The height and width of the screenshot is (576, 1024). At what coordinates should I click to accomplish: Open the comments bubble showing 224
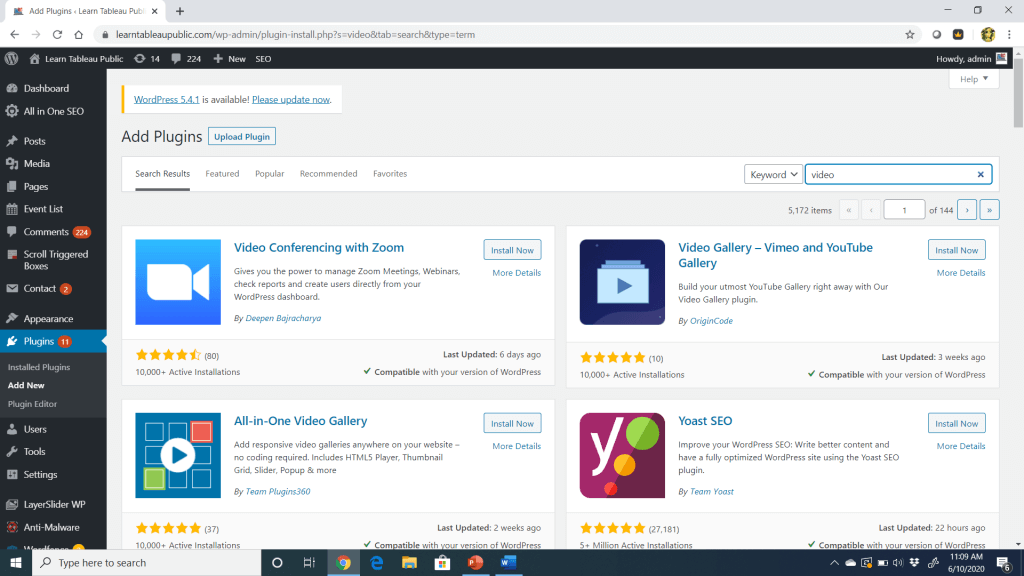(186, 59)
